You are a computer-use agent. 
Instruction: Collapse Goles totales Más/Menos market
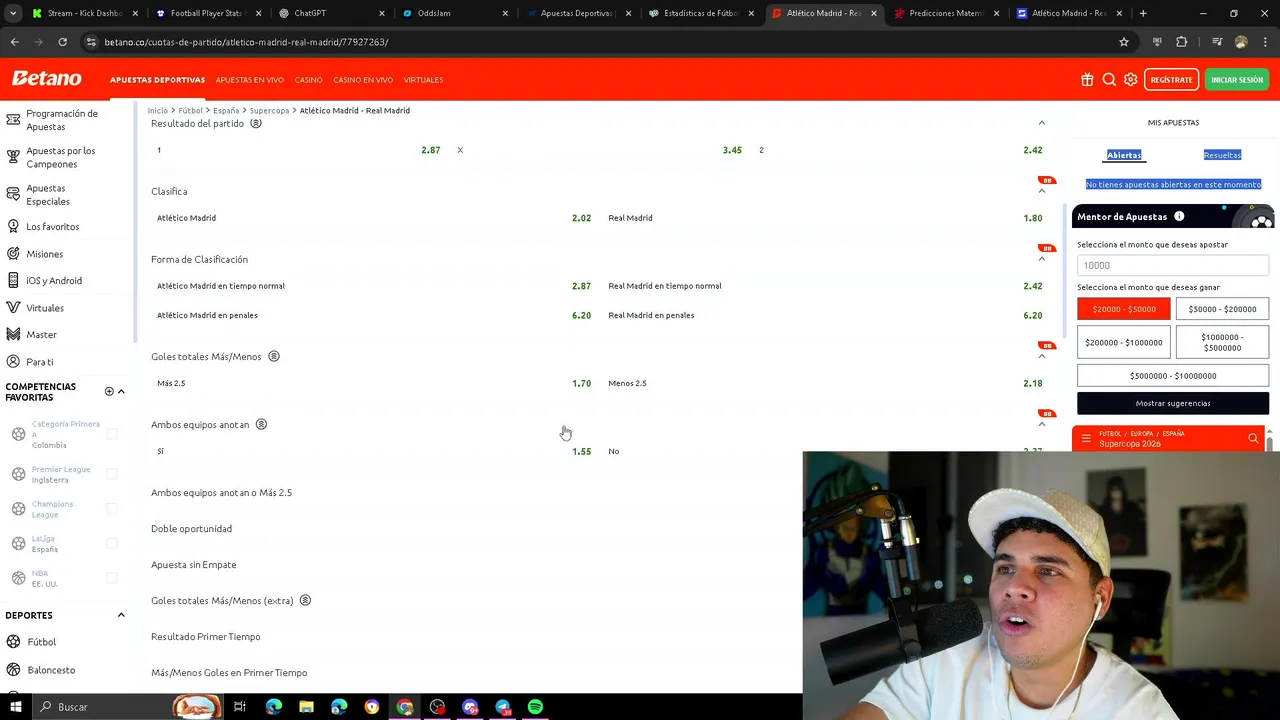(x=1041, y=356)
